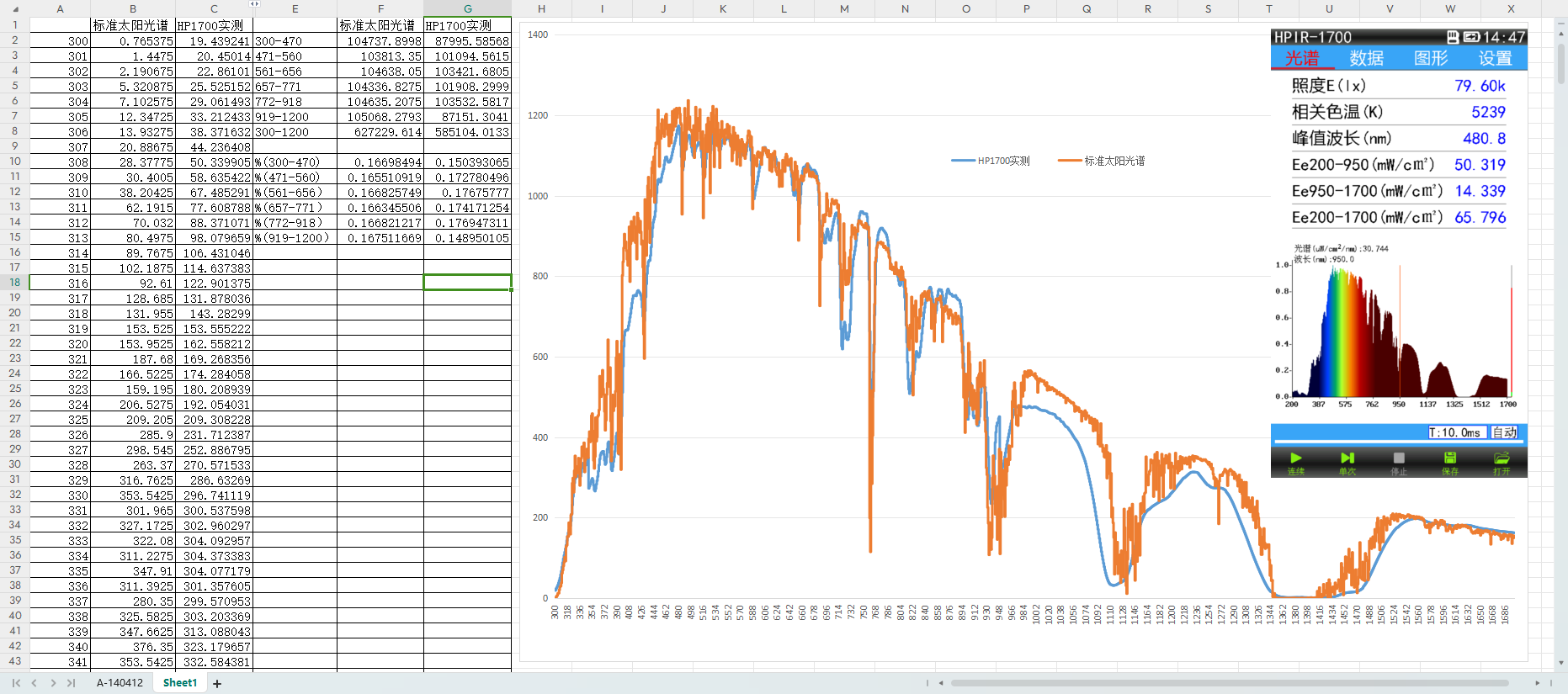Screen dimensions: 1568x694
Task: Click the progress bar under T:10.0ms
Action: pyautogui.click(x=1399, y=442)
